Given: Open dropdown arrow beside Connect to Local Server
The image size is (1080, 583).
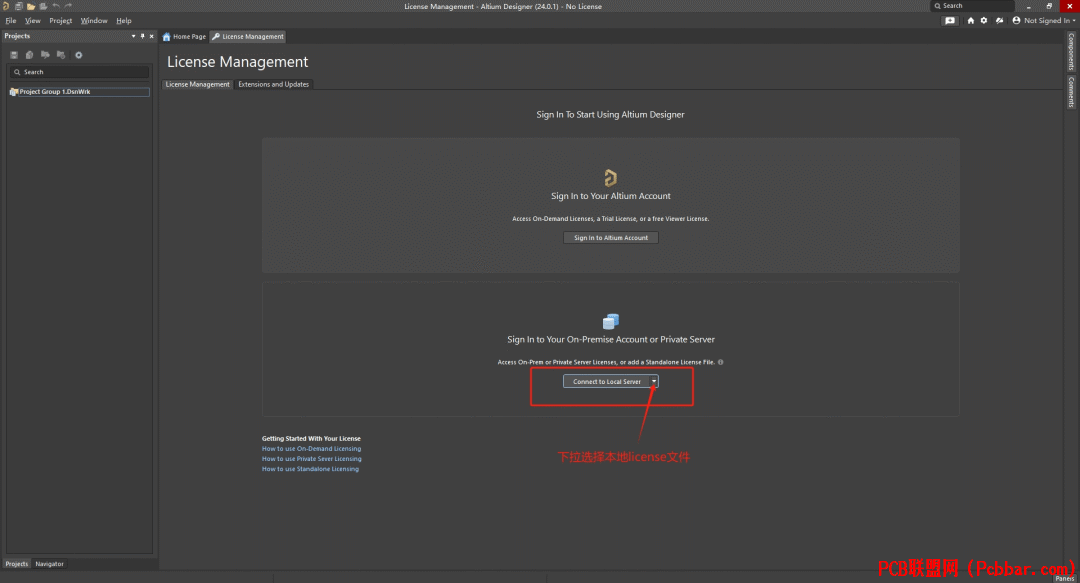Looking at the screenshot, I should pyautogui.click(x=654, y=381).
